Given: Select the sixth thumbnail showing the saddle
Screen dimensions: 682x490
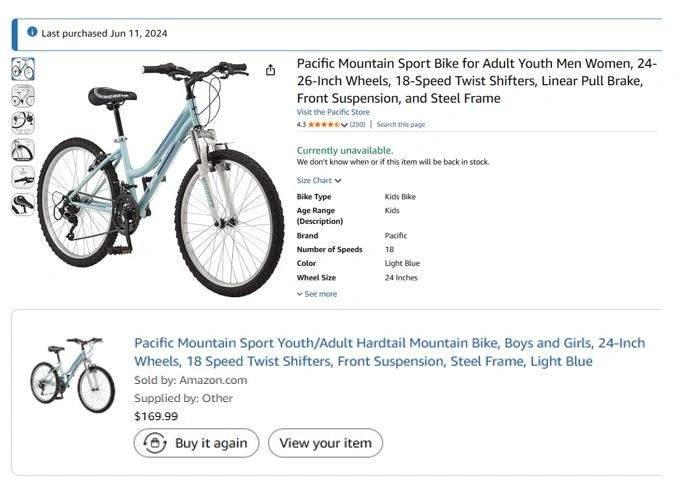Looking at the screenshot, I should coord(23,204).
